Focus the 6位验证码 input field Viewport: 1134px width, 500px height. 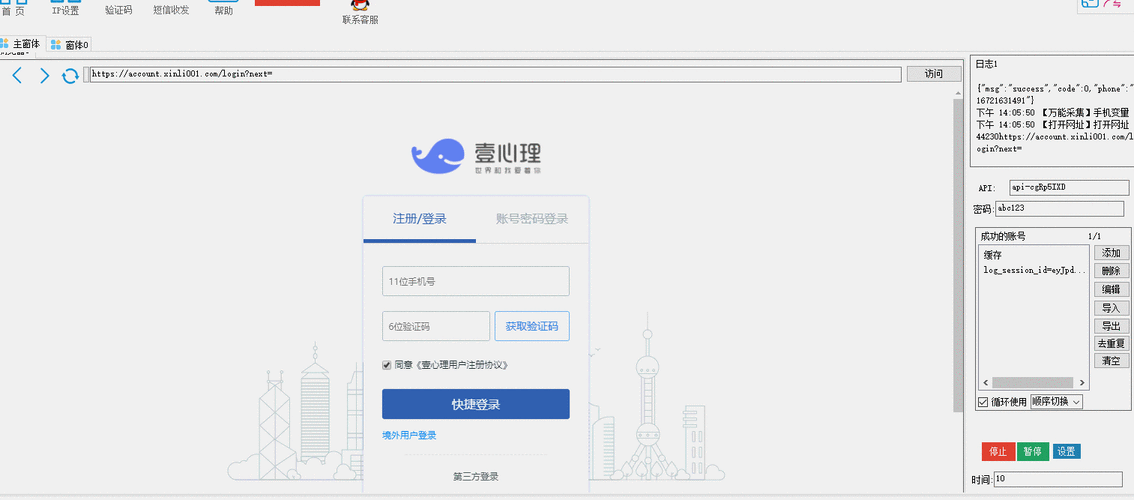click(436, 326)
